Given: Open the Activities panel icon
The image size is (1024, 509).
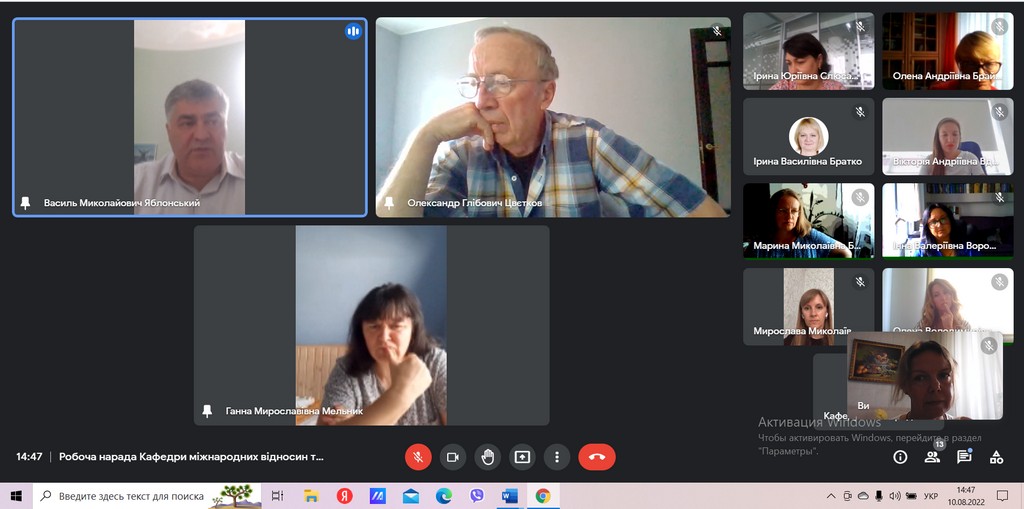Looking at the screenshot, I should [996, 457].
